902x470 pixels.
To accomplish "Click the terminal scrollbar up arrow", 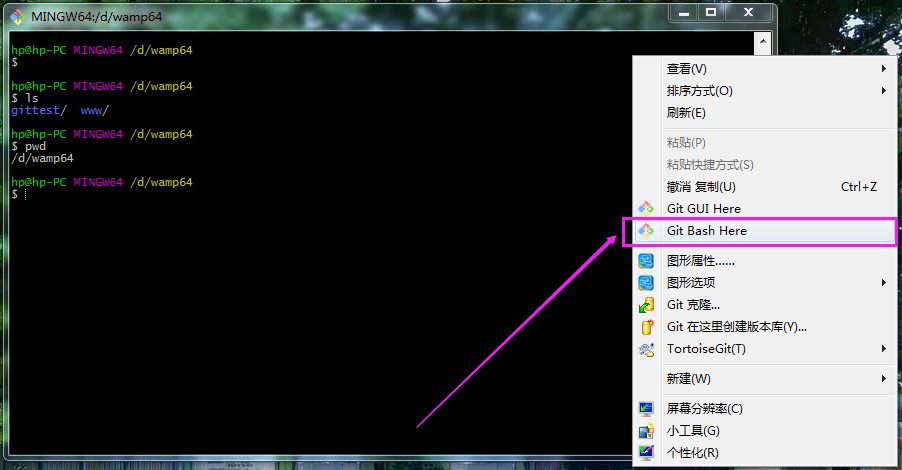I will (762, 42).
